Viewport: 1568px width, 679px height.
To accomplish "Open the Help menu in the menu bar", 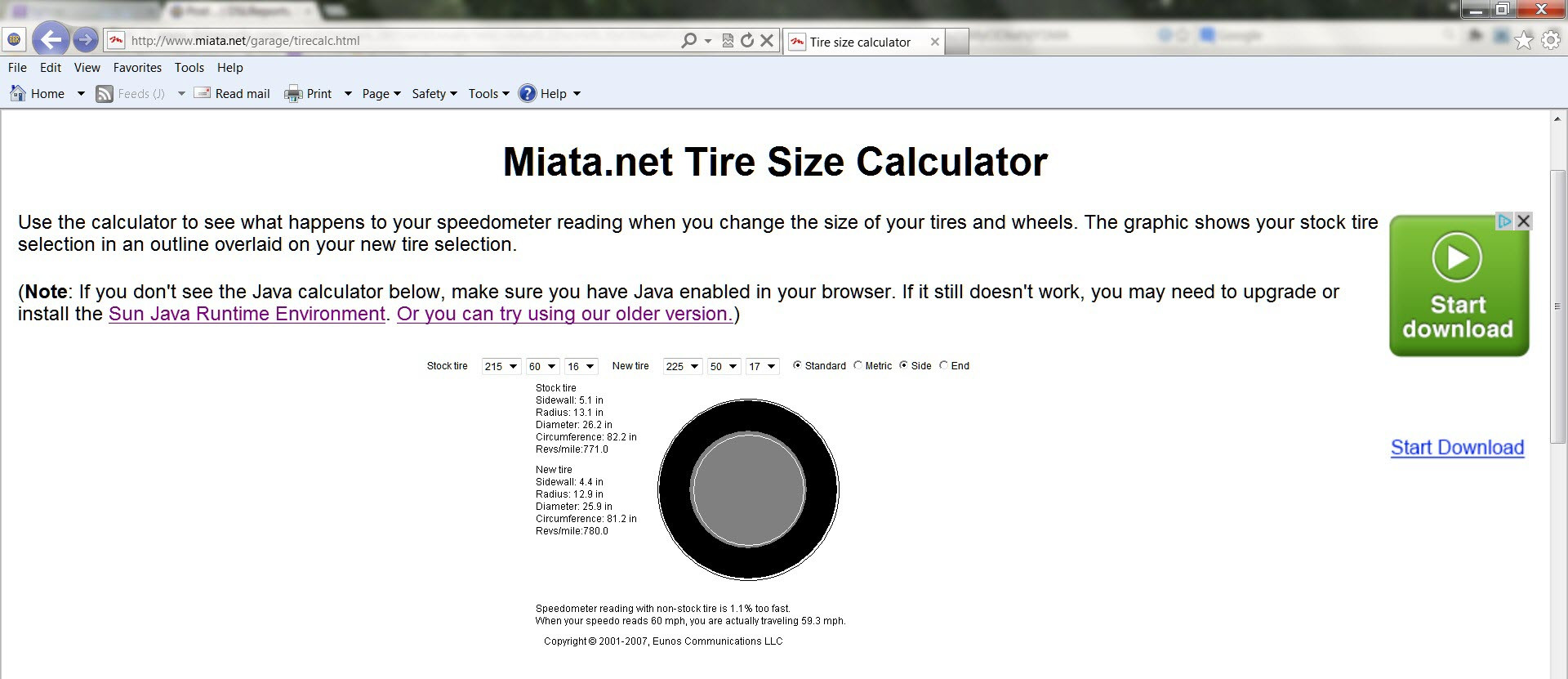I will pos(229,68).
